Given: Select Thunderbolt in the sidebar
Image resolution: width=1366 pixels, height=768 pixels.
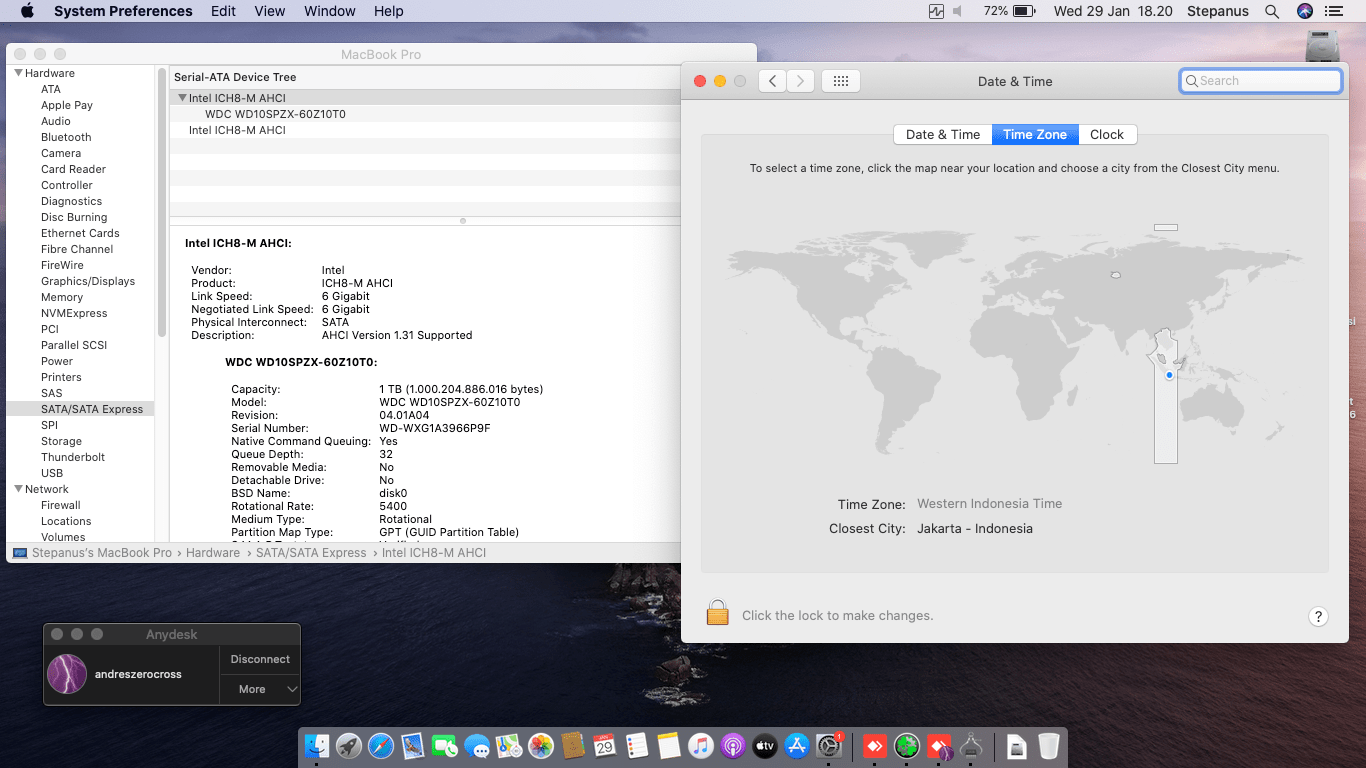Looking at the screenshot, I should pos(73,457).
